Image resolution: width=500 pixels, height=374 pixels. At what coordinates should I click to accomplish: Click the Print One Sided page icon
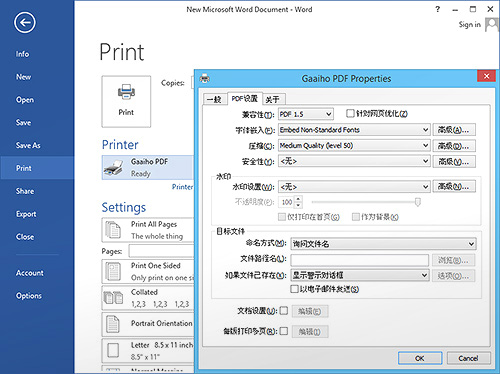click(113, 271)
